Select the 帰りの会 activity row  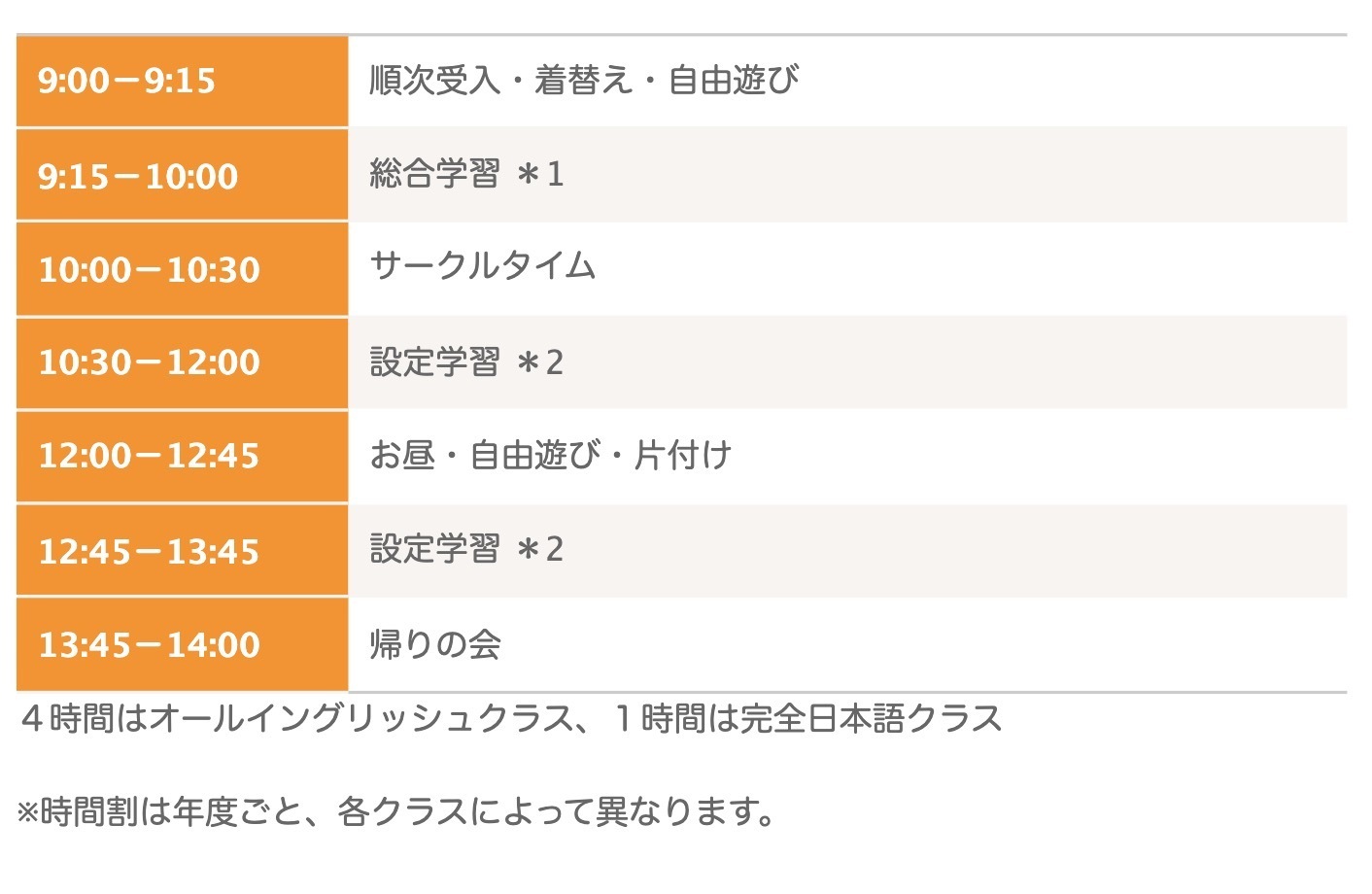coord(435,644)
